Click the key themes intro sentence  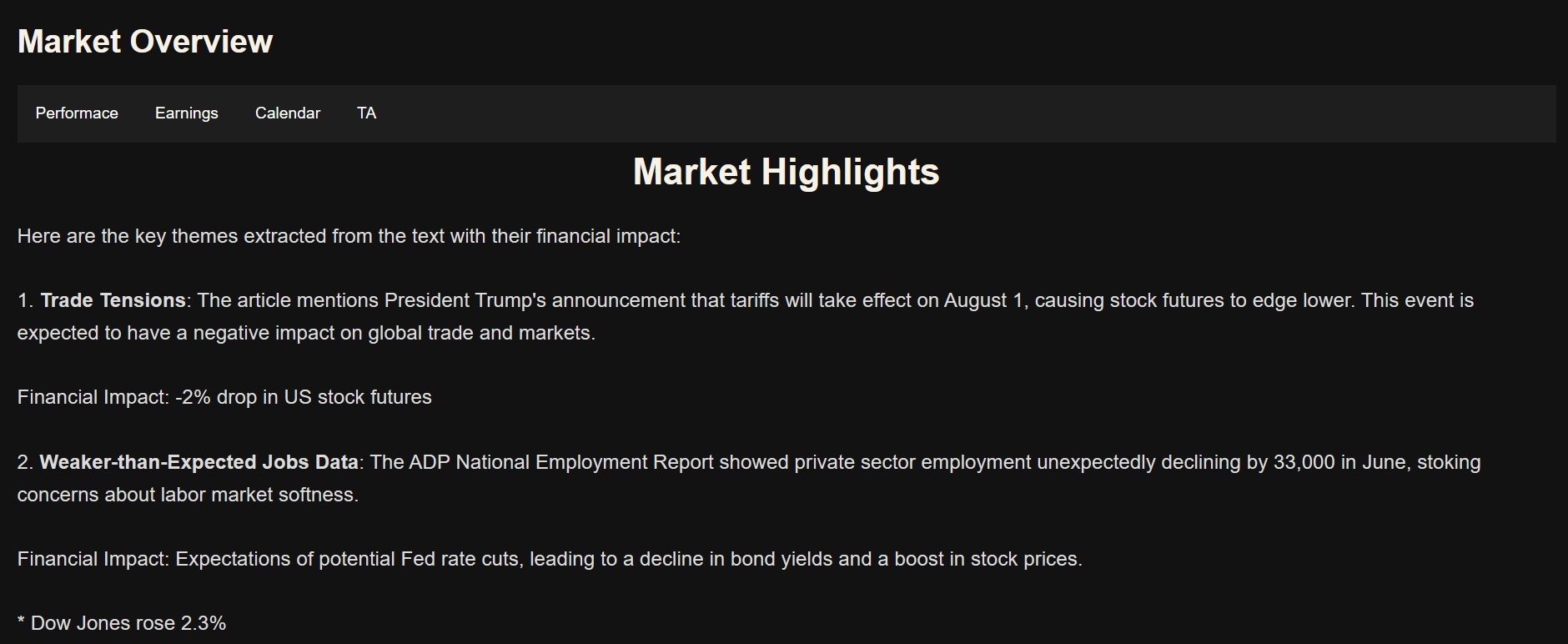pos(349,236)
